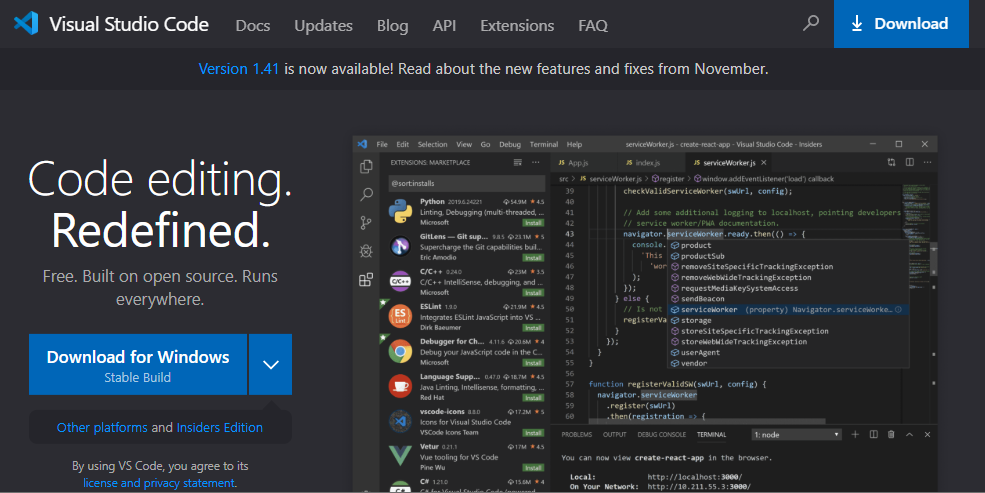Open Source Control icon in activity bar

point(366,222)
